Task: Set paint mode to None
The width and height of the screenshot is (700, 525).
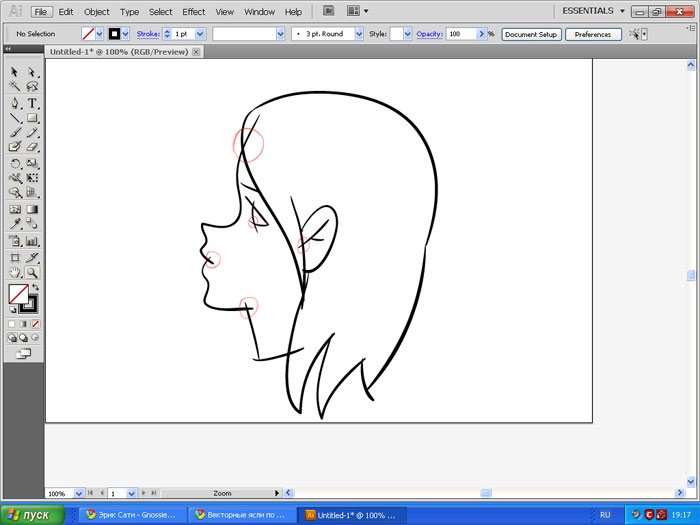Action: pos(35,324)
